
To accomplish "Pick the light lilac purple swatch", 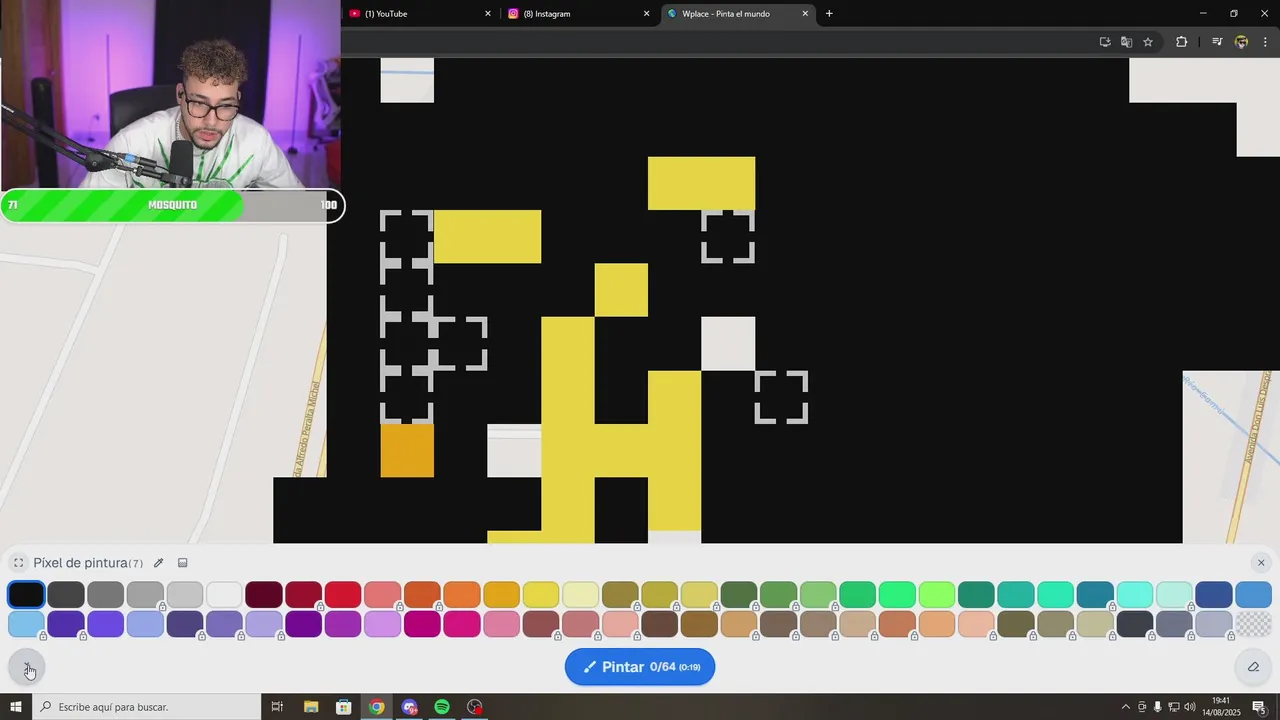I will pyautogui.click(x=382, y=624).
